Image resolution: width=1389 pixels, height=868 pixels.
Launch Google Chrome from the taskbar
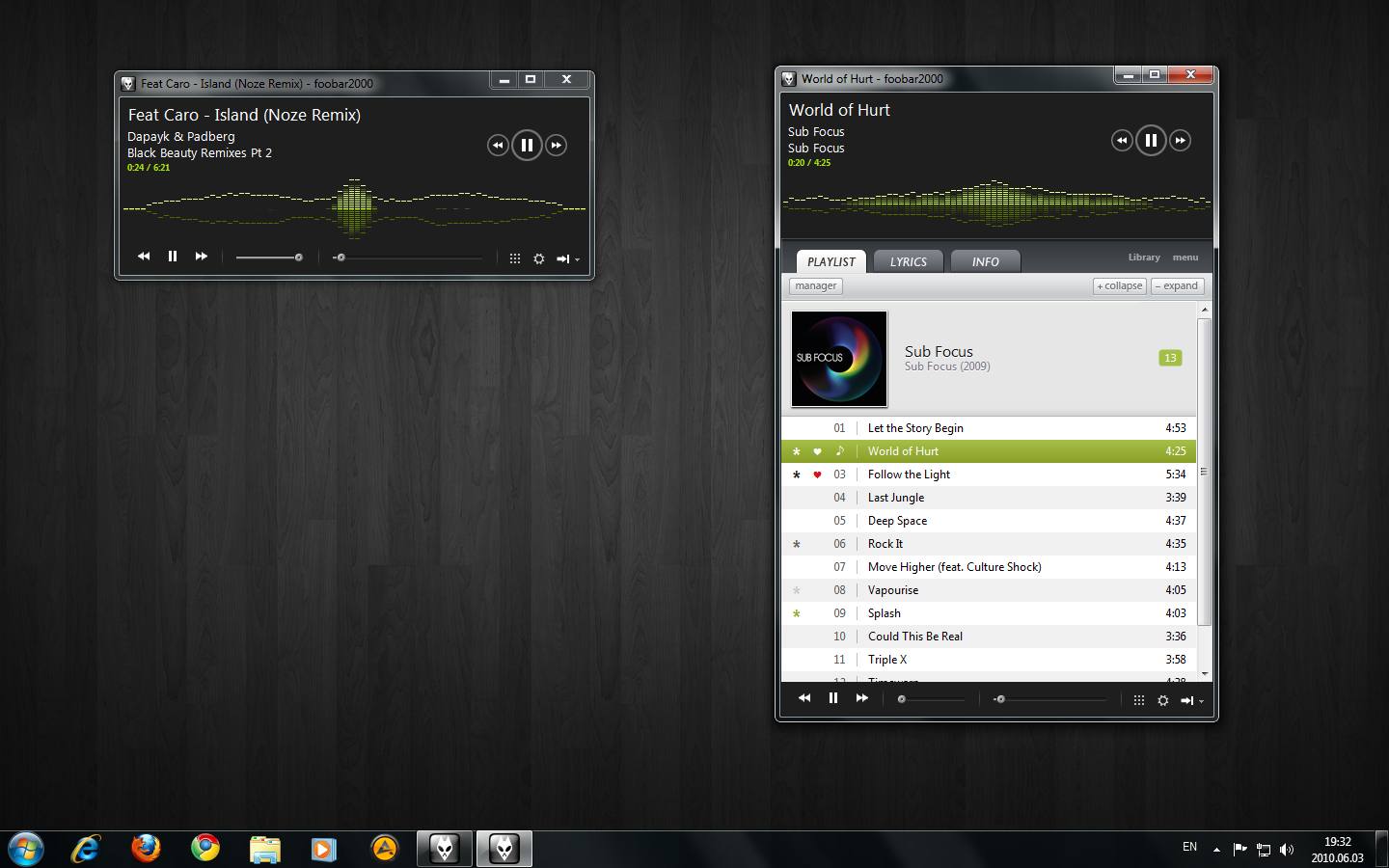click(x=205, y=849)
